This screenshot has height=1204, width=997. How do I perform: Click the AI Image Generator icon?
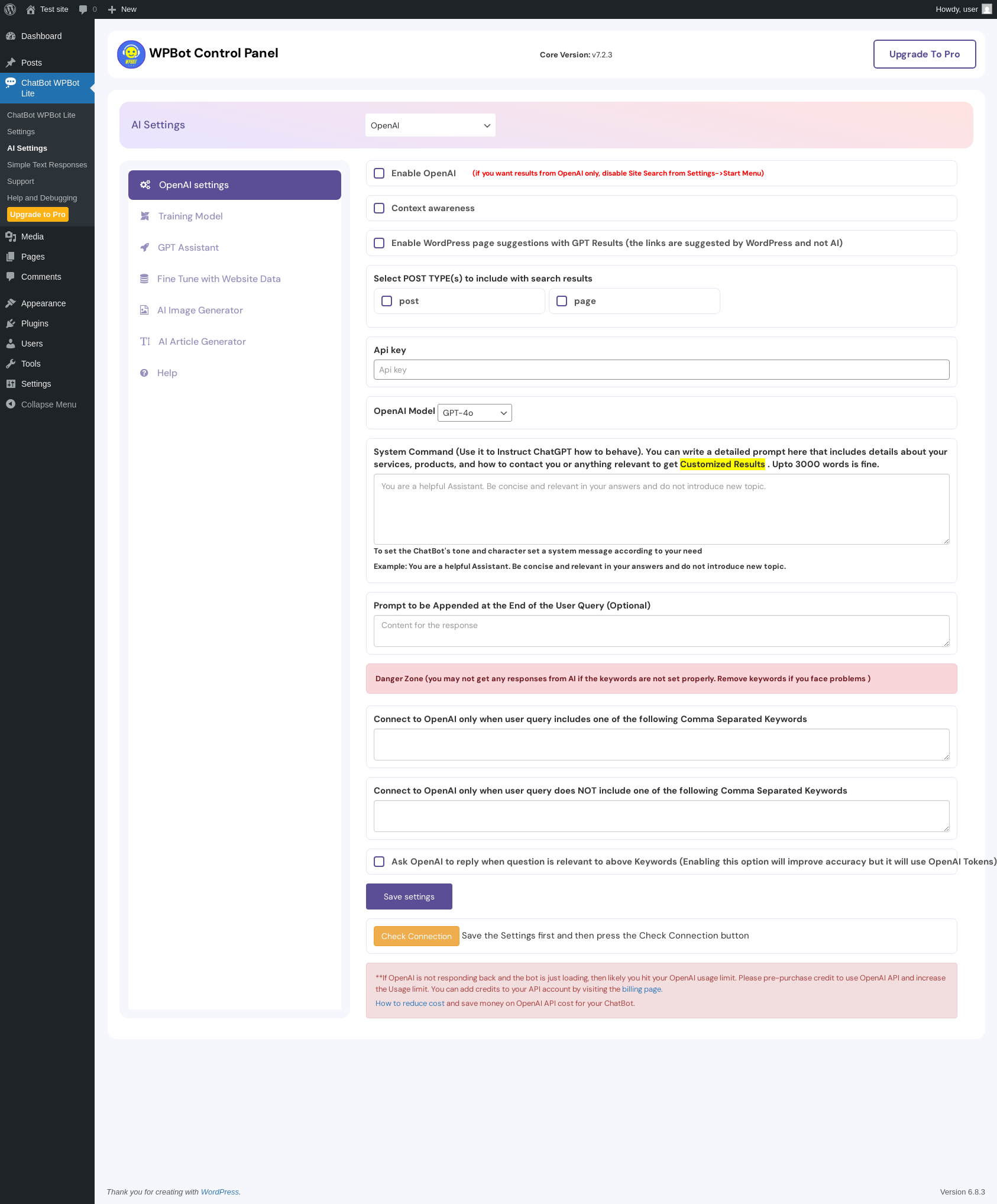pos(144,310)
